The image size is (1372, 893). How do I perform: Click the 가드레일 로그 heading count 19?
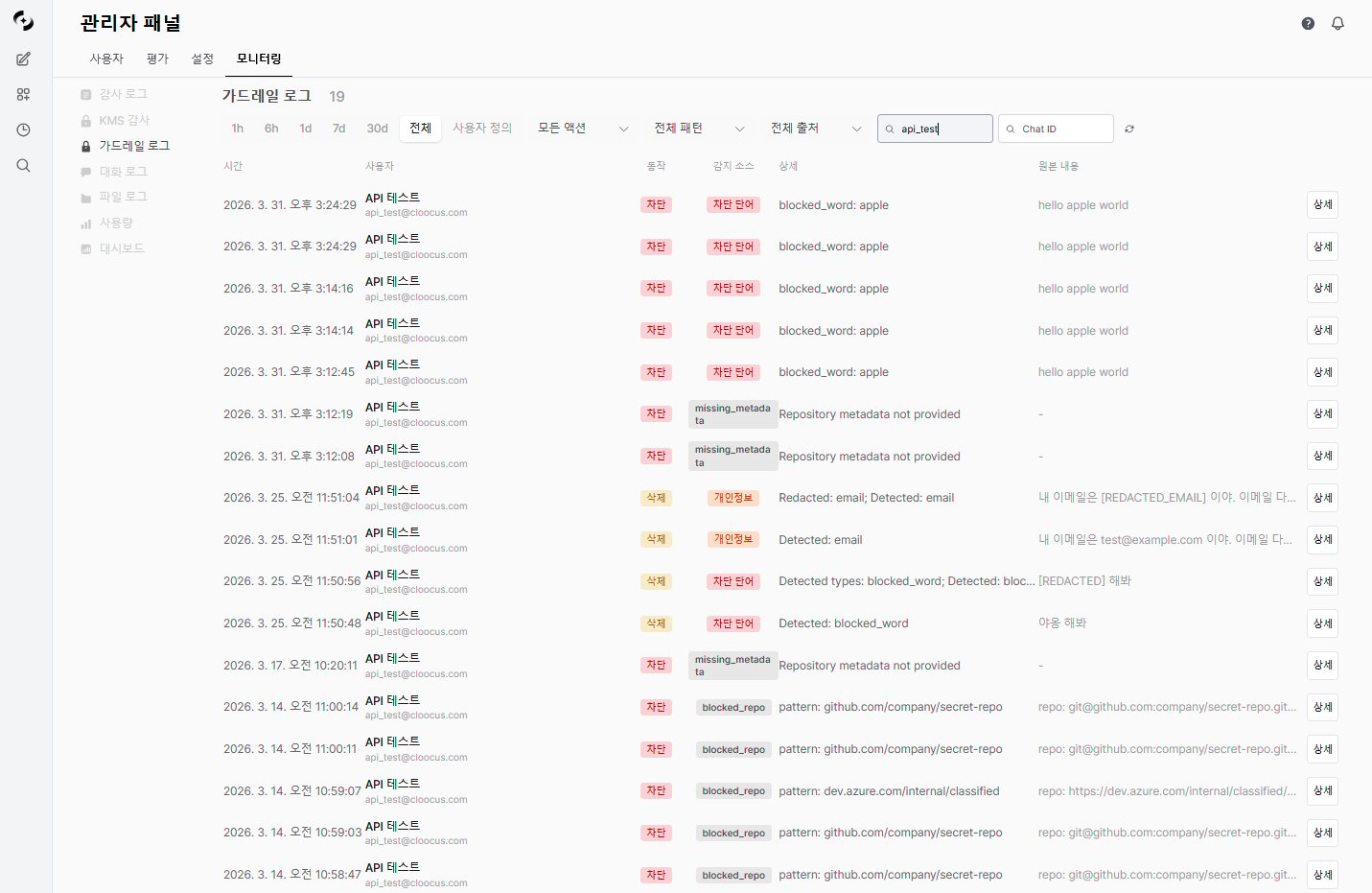pos(337,97)
